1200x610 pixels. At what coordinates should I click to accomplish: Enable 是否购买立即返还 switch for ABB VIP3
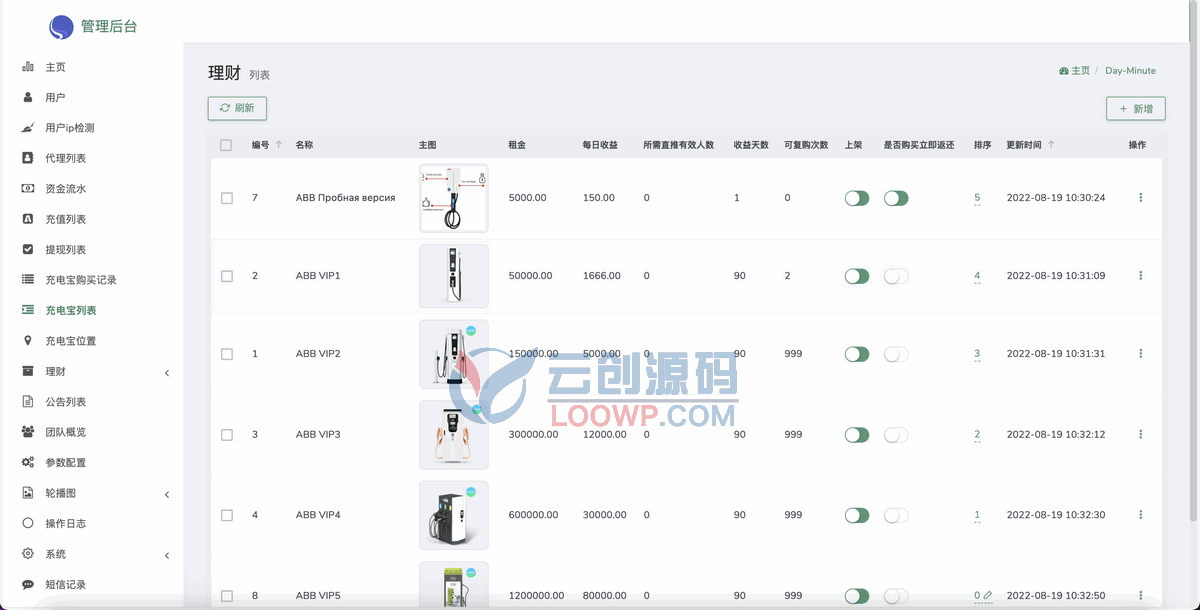coord(896,435)
